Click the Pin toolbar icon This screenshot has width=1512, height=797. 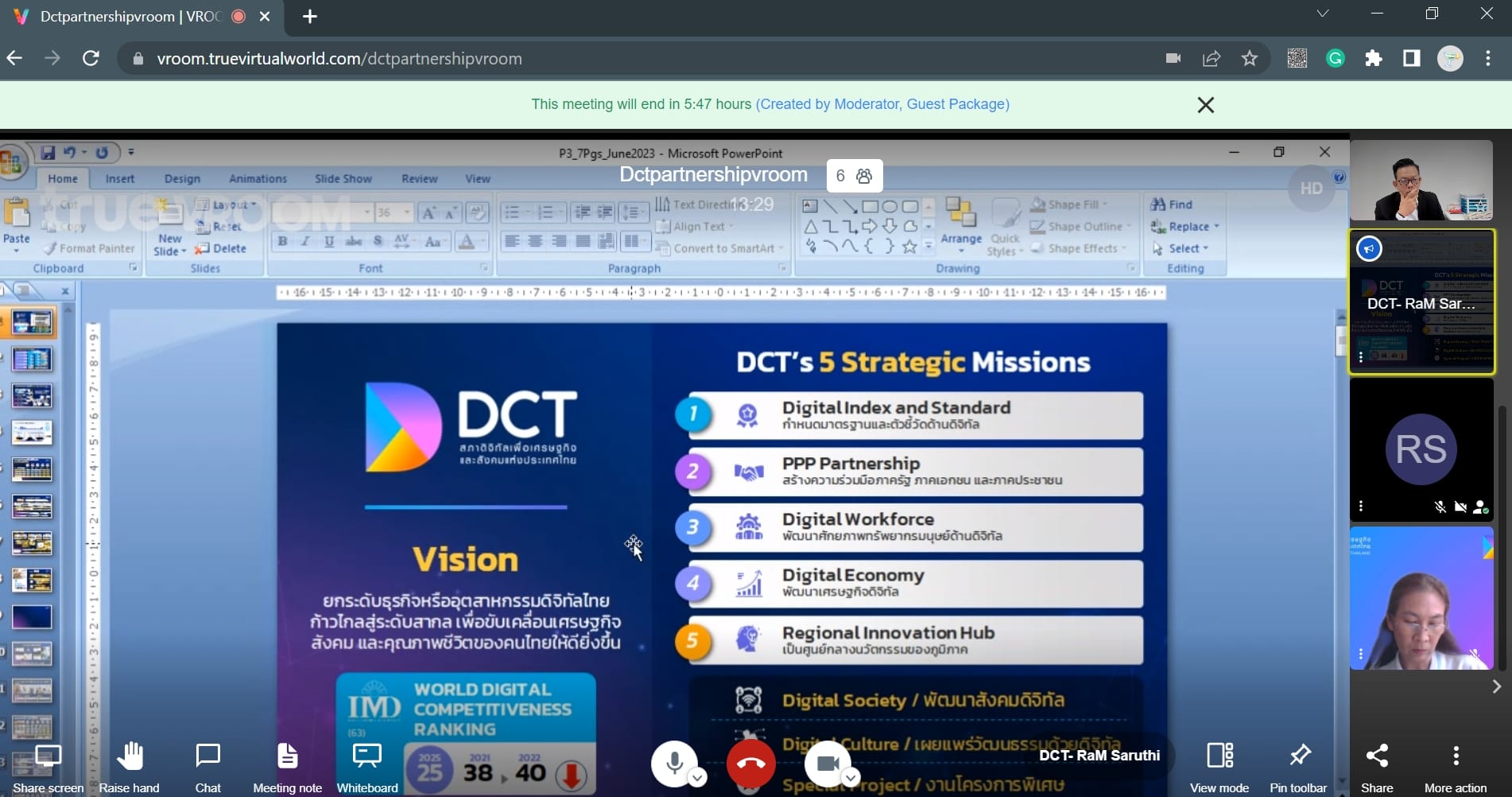pyautogui.click(x=1299, y=755)
